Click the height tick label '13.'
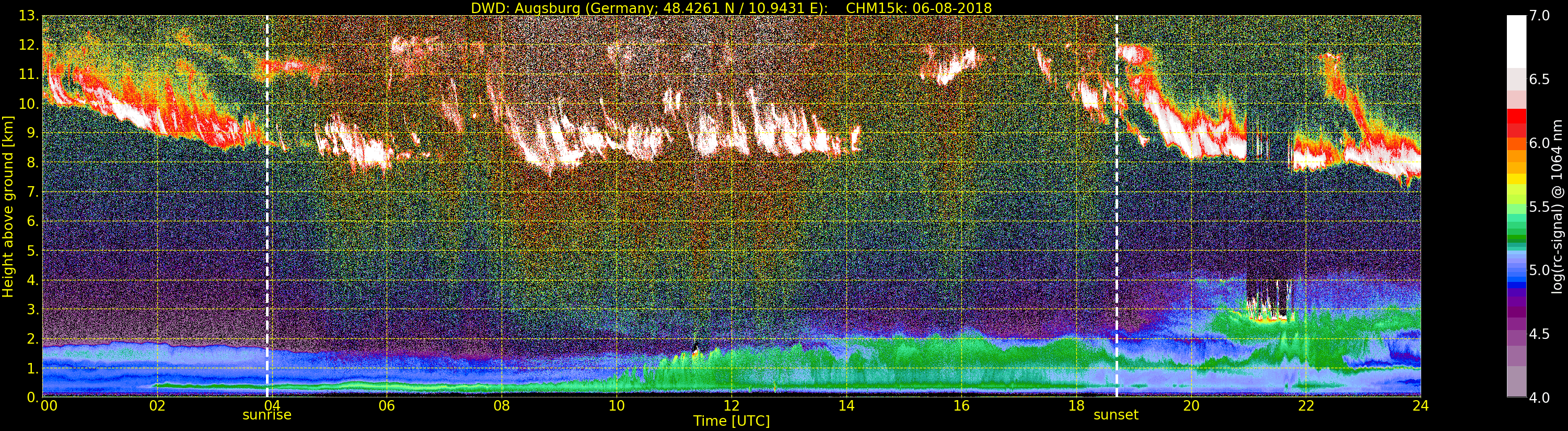This screenshot has width=1568, height=431. click(29, 16)
